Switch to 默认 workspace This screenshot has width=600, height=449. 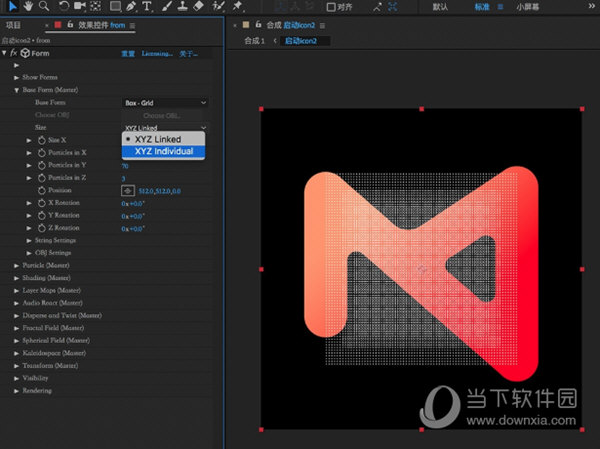[440, 7]
